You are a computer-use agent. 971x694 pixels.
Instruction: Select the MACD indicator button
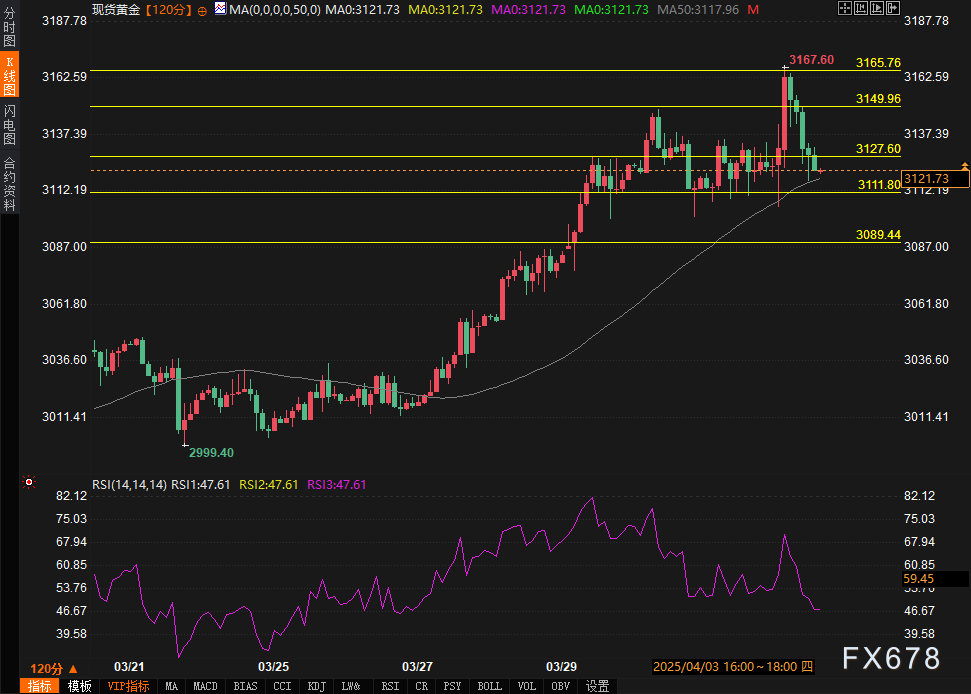205,686
